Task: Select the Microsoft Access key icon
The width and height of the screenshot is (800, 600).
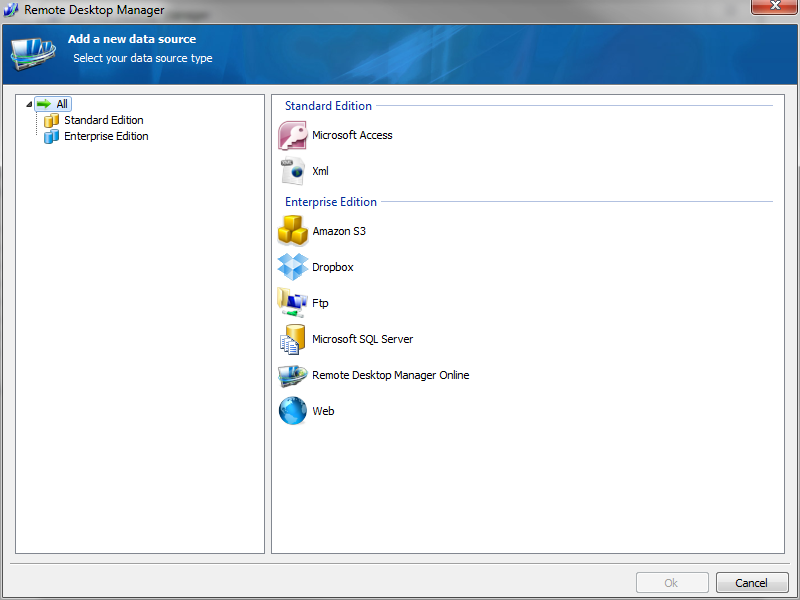Action: click(x=292, y=135)
